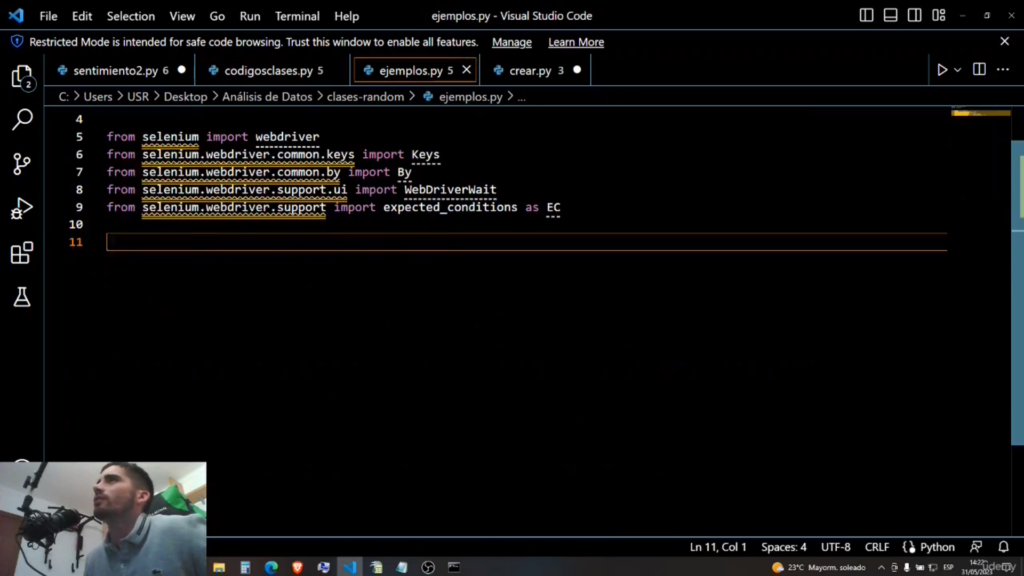Open the Search view icon
This screenshot has width=1024, height=576.
pos(21,120)
